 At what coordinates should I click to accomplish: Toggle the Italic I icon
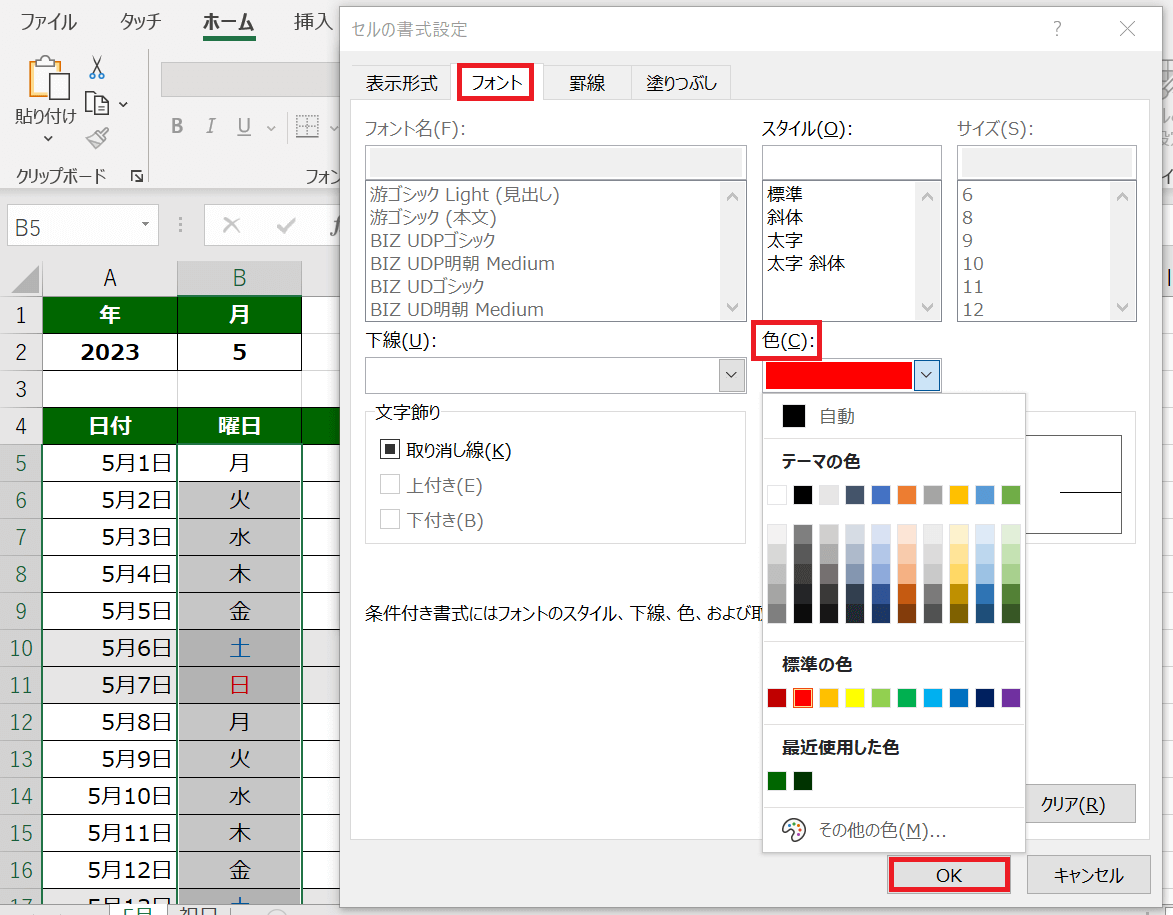[x=210, y=126]
